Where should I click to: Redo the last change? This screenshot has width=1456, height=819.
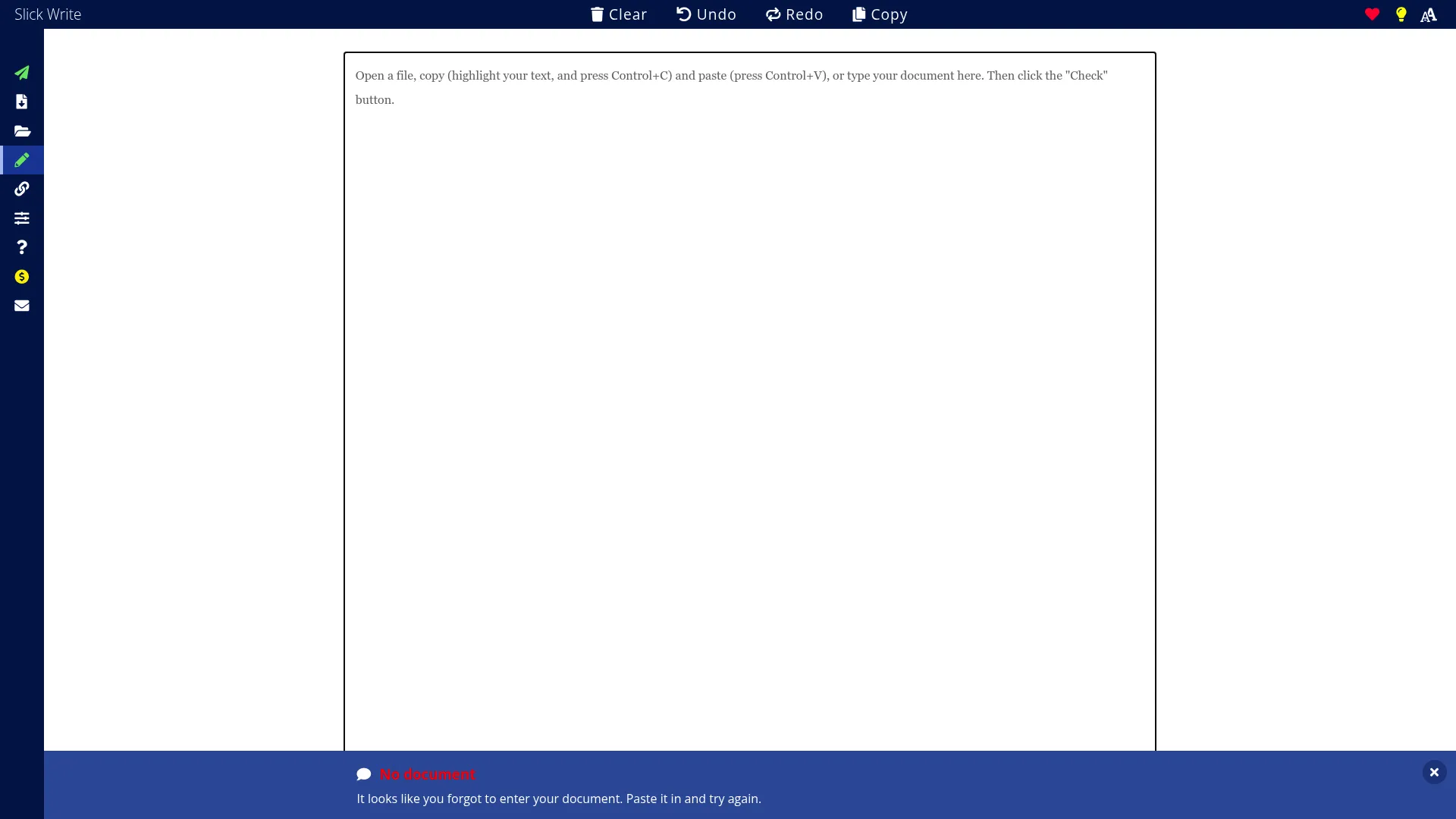[793, 14]
